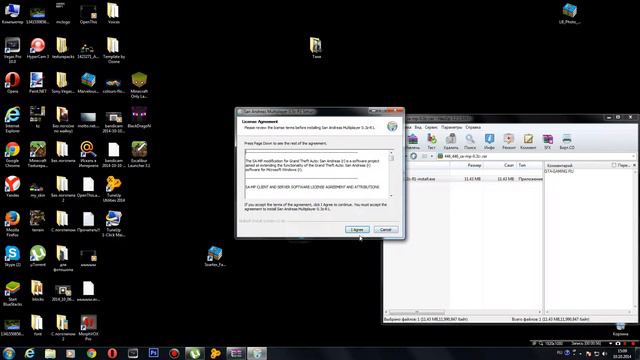Select the Start BlueStacks desktop shortcut
This screenshot has height=360, width=640.
click(x=12, y=293)
